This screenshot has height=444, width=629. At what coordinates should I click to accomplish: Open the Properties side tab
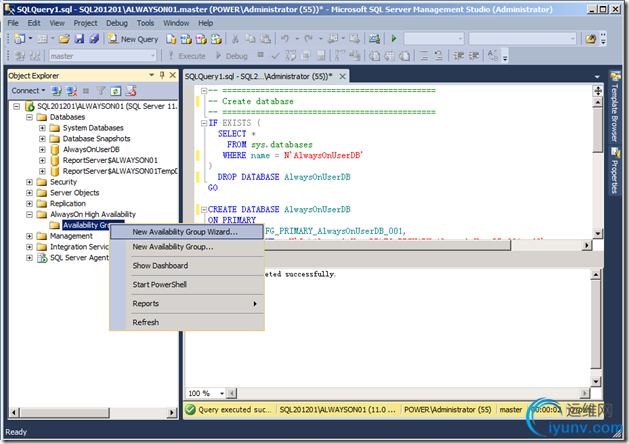click(x=614, y=171)
